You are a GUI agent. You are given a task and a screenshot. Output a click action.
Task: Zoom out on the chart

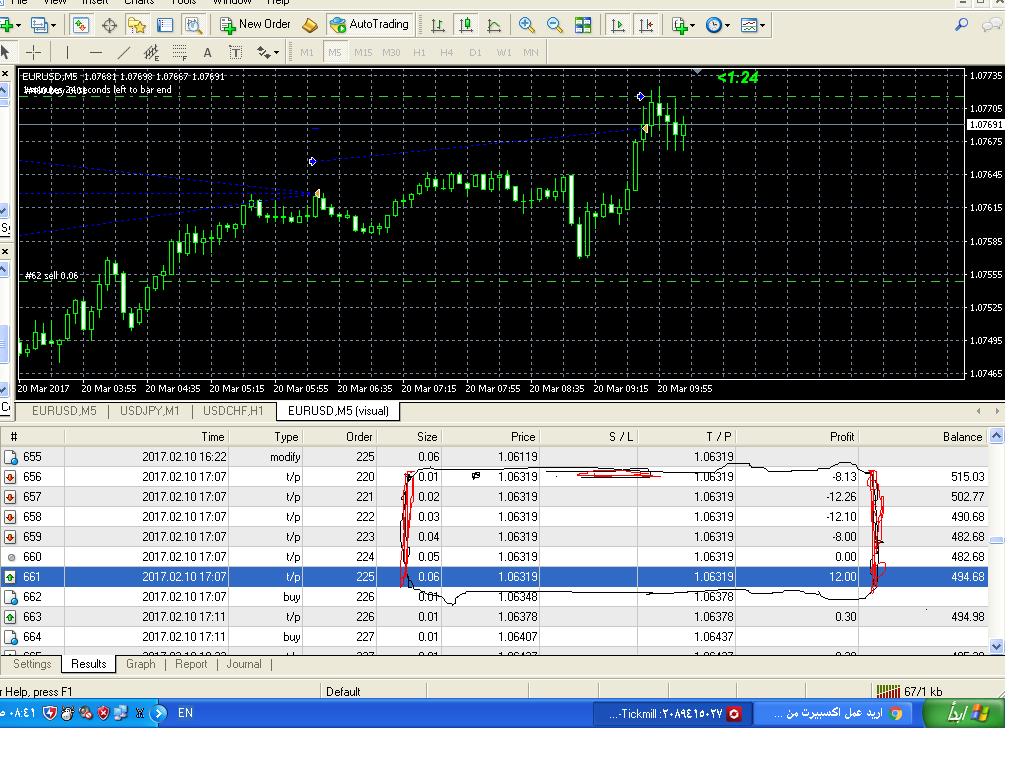[554, 25]
